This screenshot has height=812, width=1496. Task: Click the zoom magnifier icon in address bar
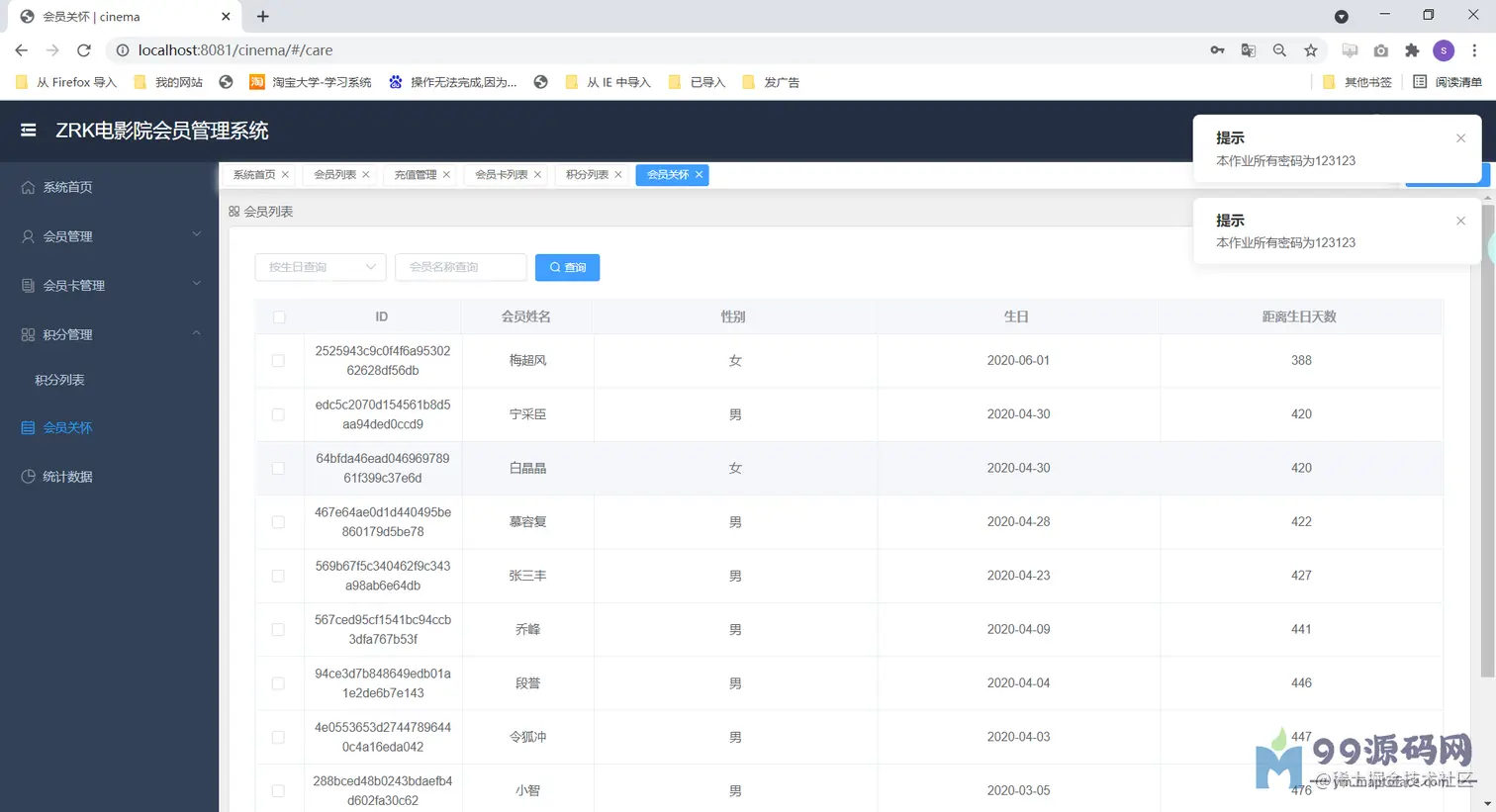click(x=1279, y=50)
